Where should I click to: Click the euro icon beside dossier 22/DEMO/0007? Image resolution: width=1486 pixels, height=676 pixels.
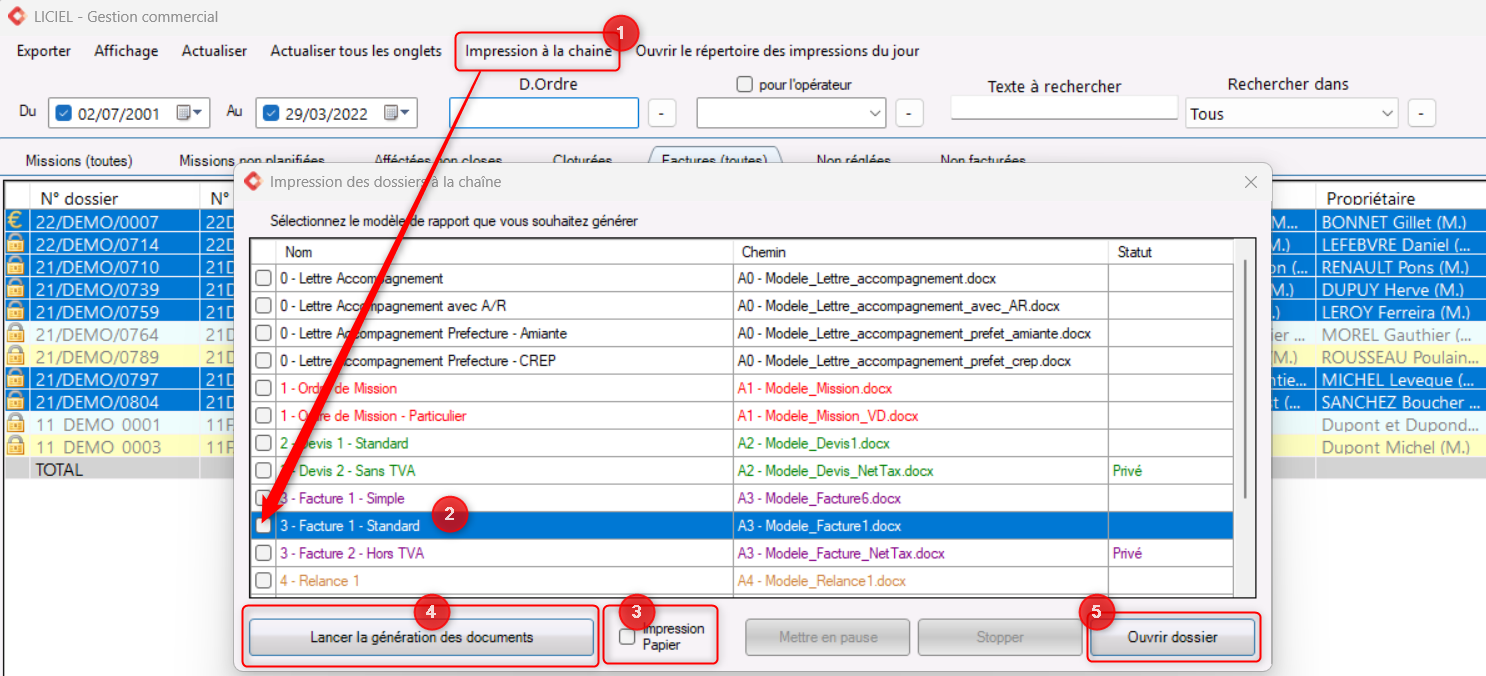[16, 221]
